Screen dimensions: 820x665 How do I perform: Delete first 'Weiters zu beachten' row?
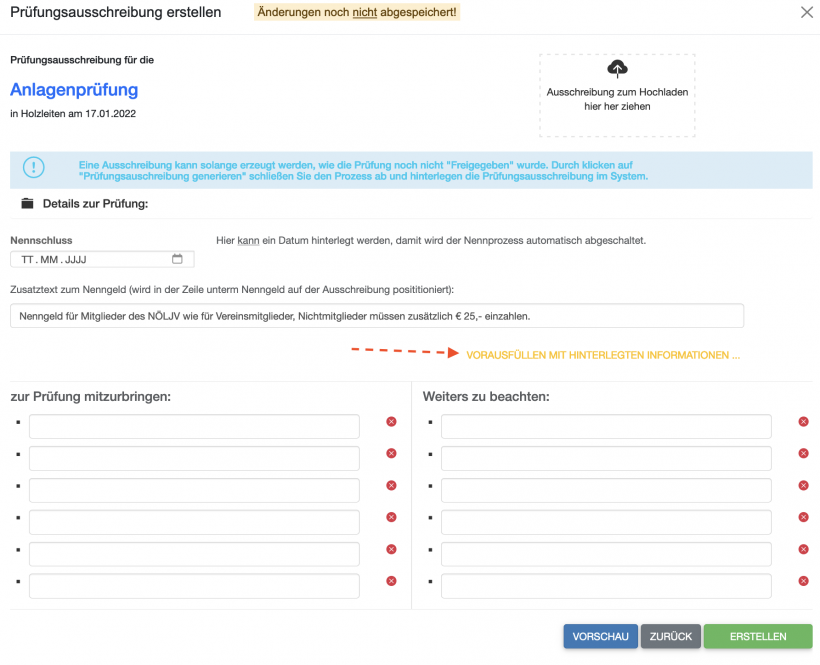pos(803,422)
